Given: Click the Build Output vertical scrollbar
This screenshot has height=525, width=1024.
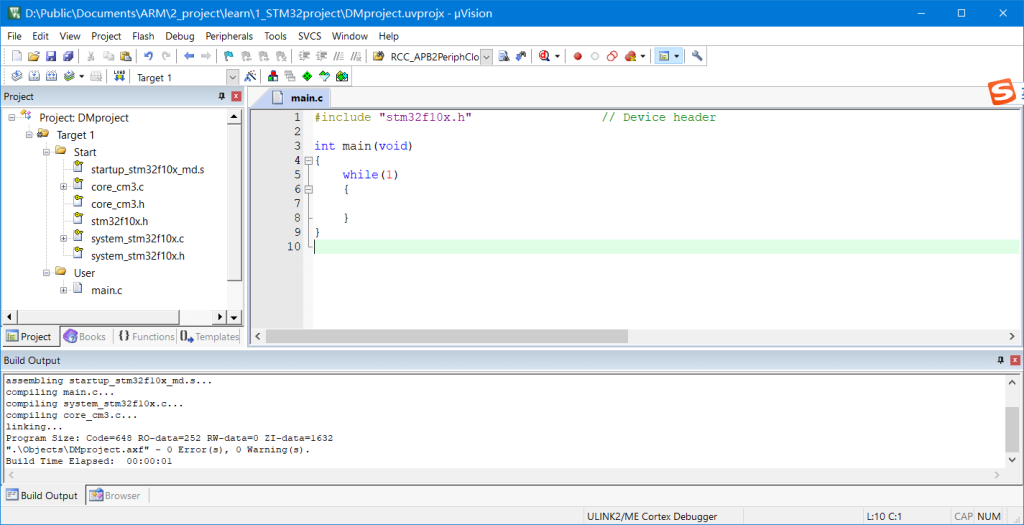Looking at the screenshot, I should 1012,428.
